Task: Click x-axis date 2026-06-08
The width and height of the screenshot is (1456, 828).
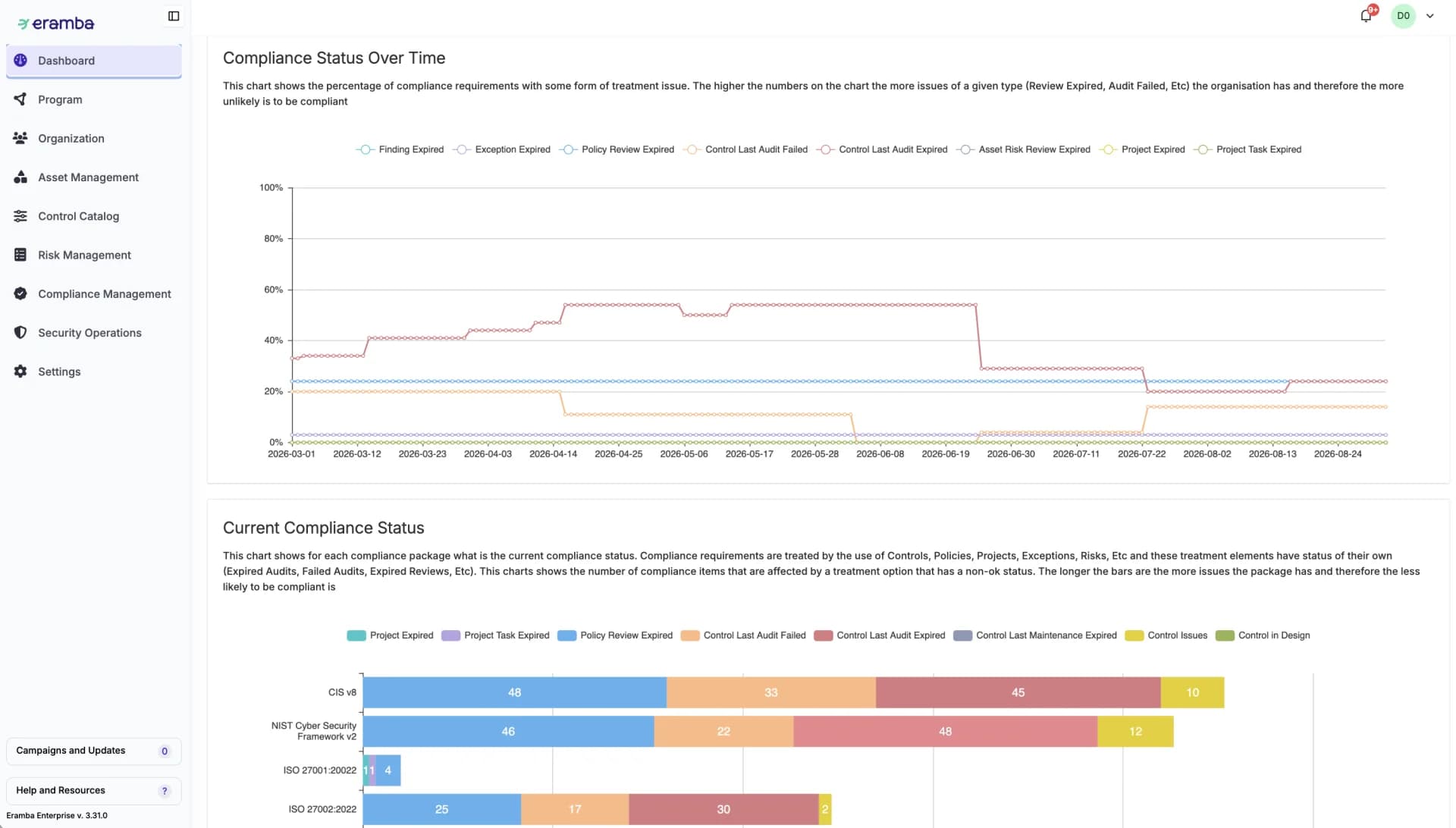Action: coord(880,454)
